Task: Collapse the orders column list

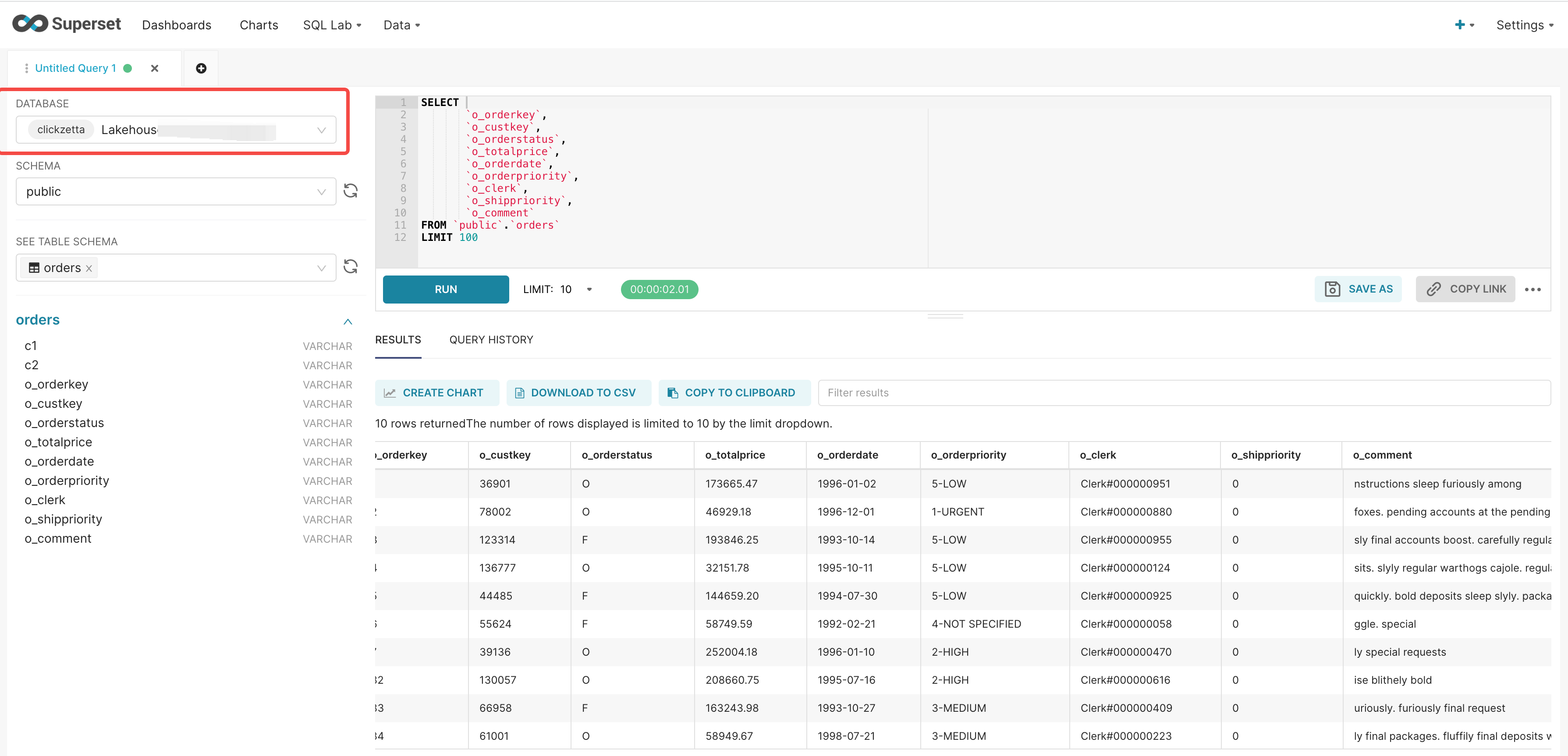Action: coord(348,321)
